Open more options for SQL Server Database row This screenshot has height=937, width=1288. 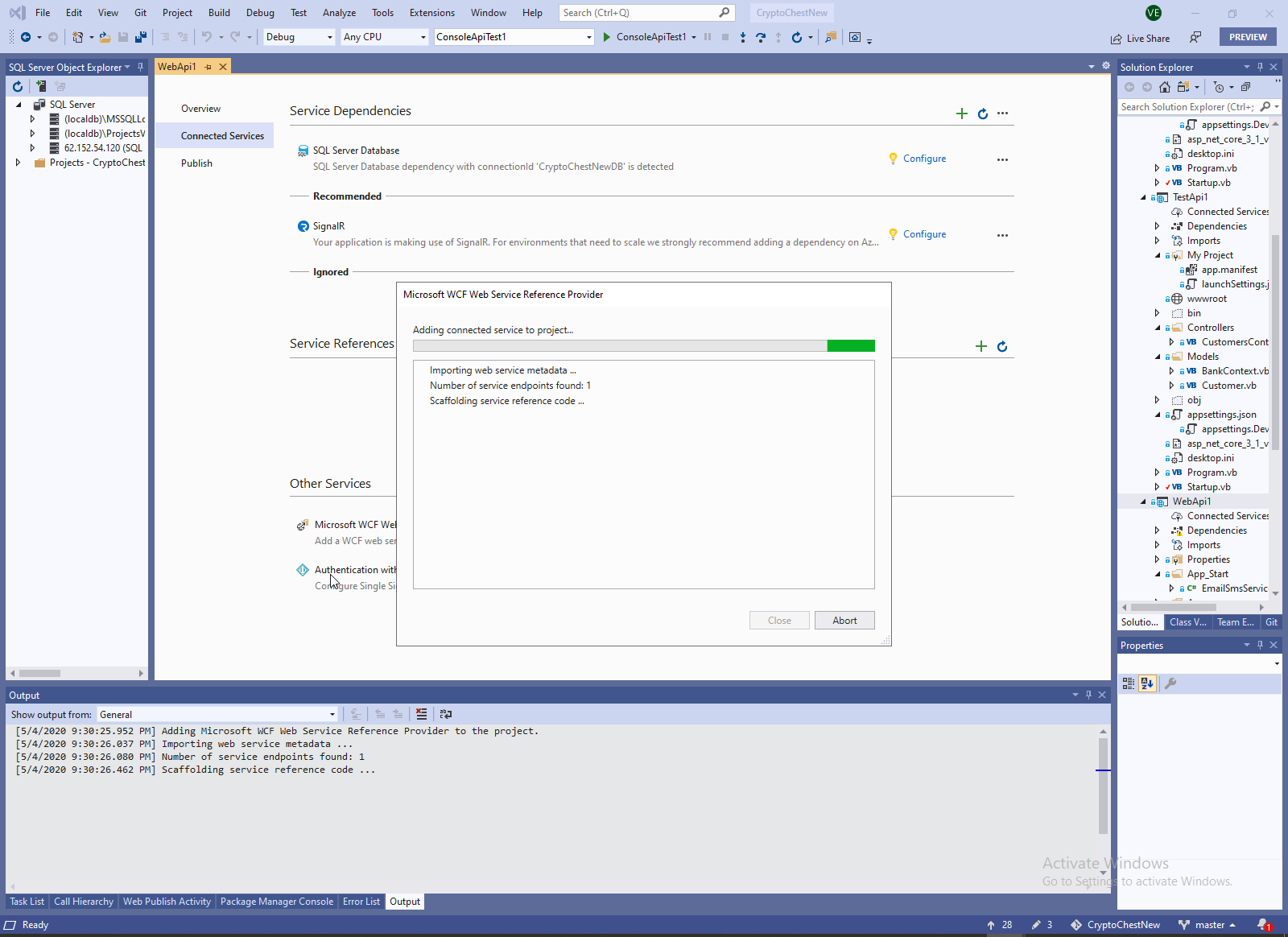(1002, 159)
